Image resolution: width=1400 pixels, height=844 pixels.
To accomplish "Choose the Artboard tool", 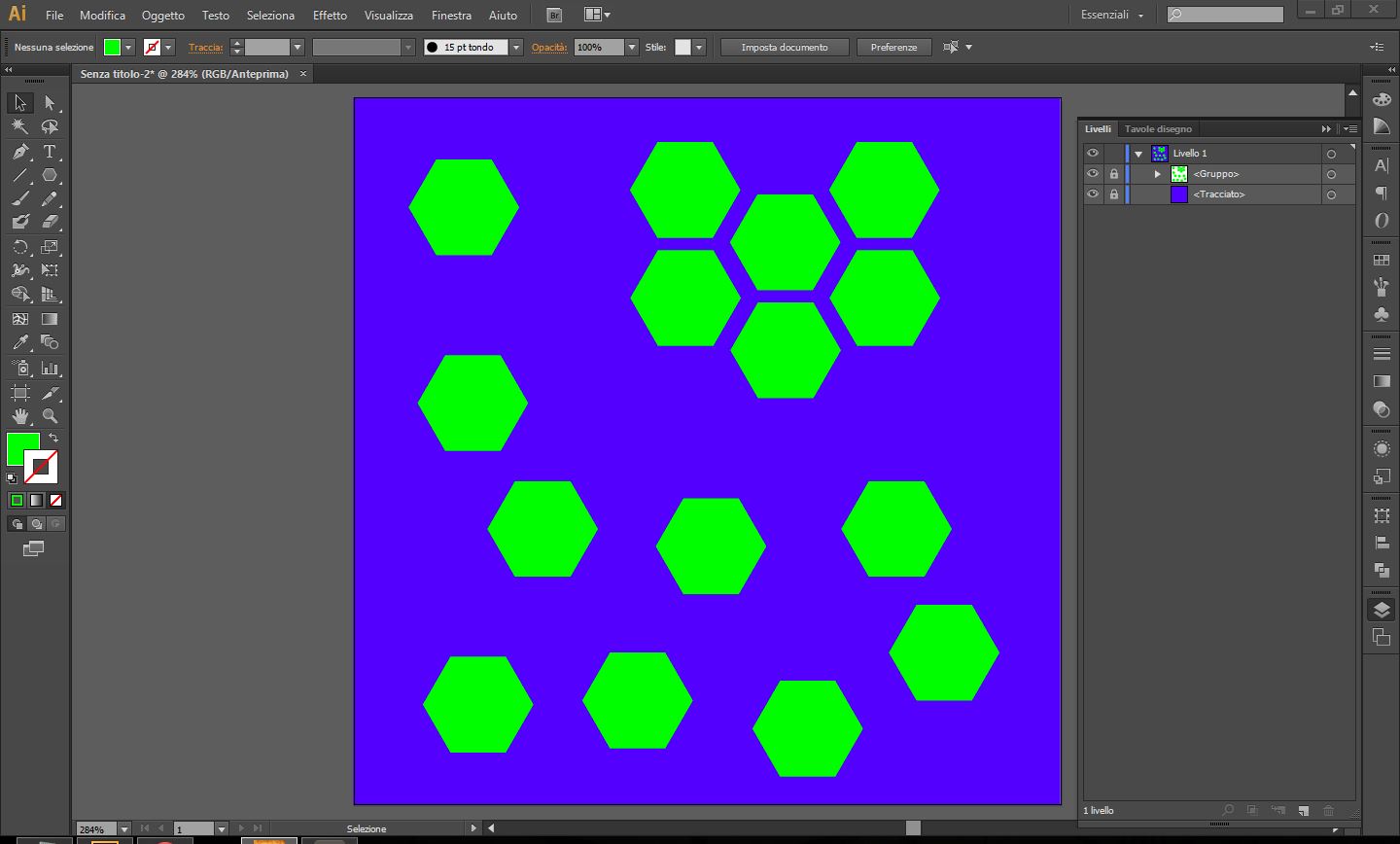I will pyautogui.click(x=19, y=393).
